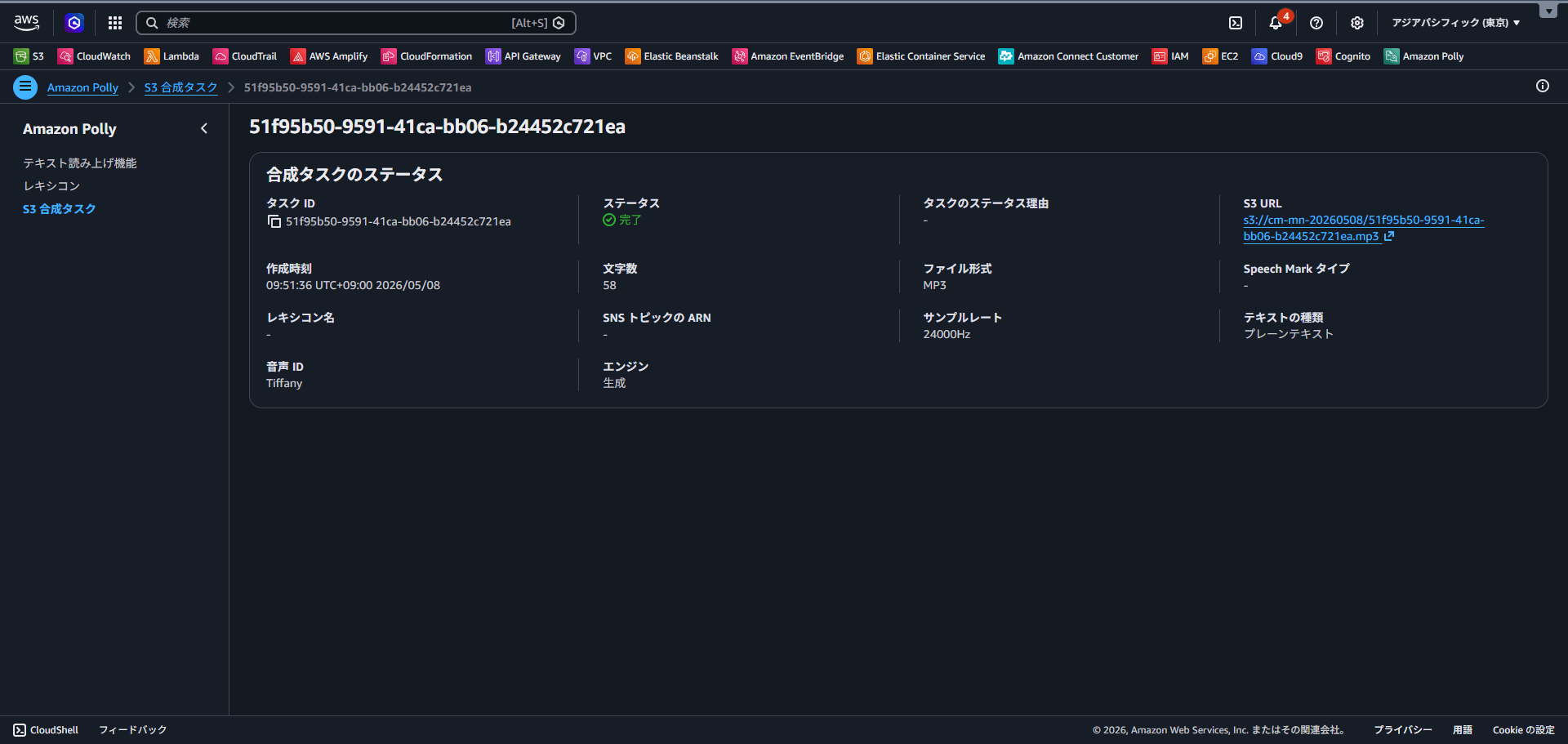Click the task ID heading 51f95b50-9591-41ca-bb06-b24452c721ea
1568x744 pixels.
pyautogui.click(x=437, y=127)
